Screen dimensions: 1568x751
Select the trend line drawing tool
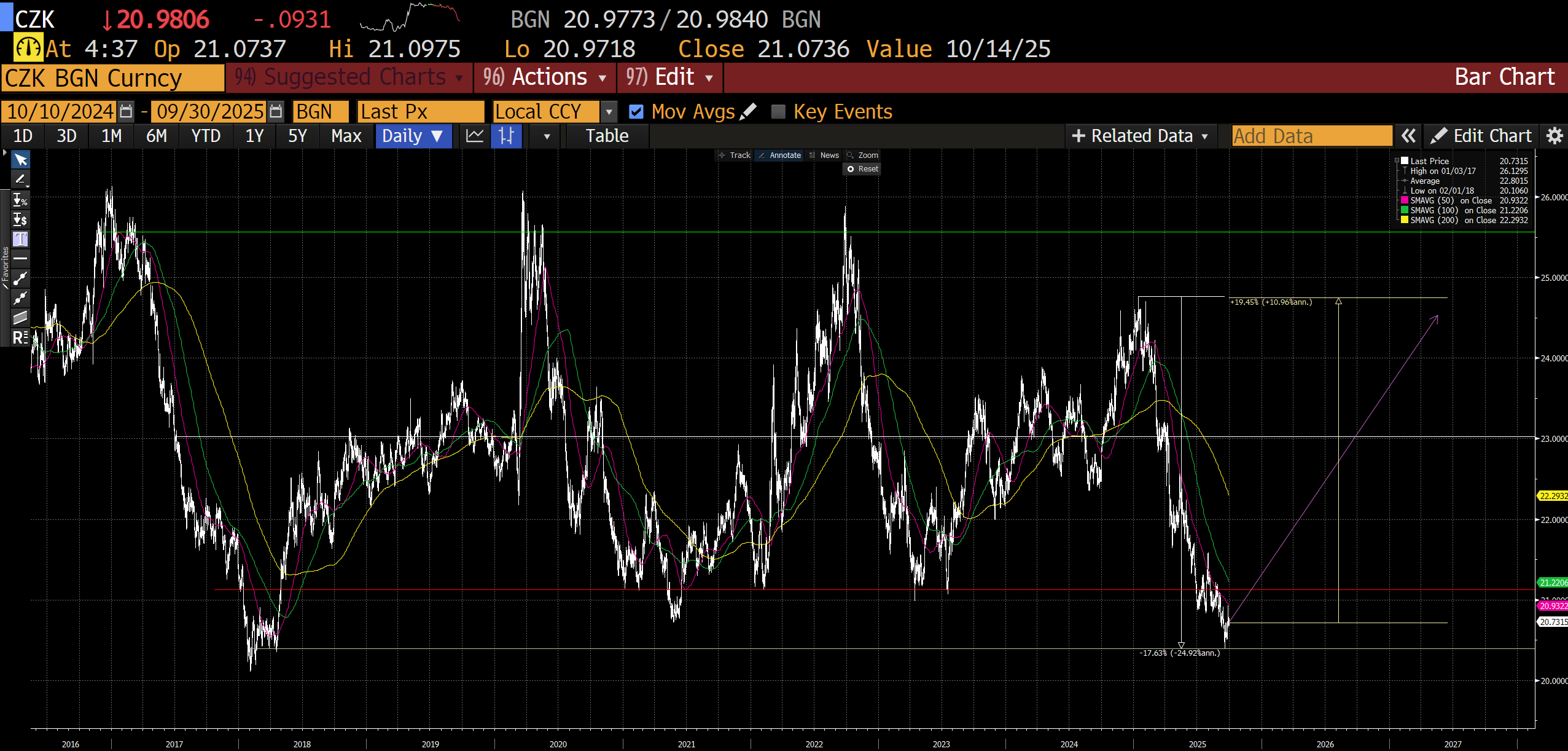click(20, 278)
